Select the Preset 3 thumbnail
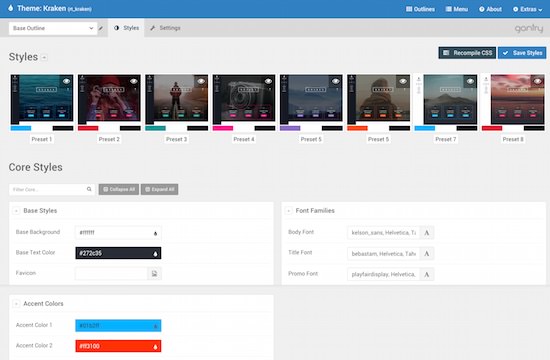550x360 pixels. 176,102
